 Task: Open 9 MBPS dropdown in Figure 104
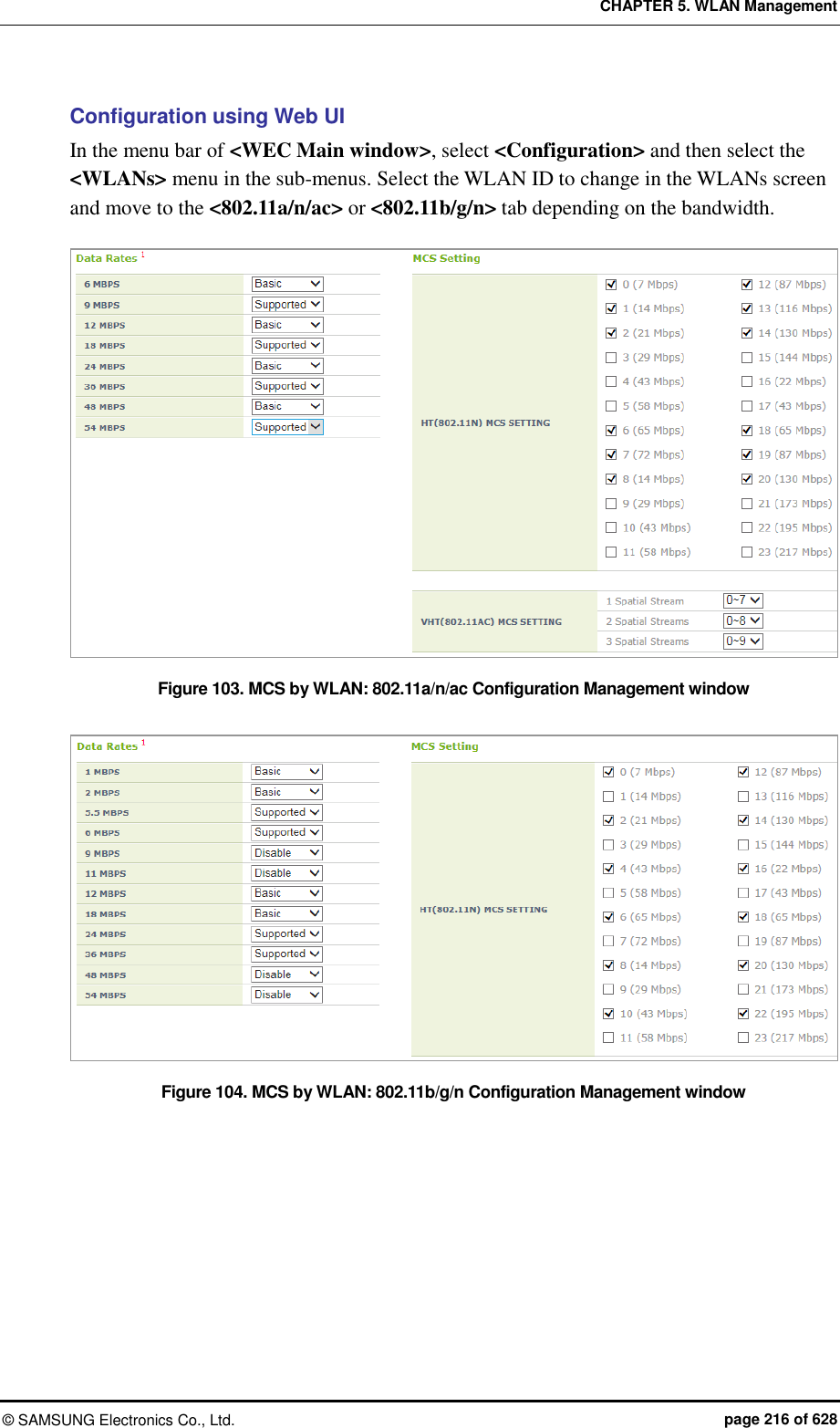pos(286,853)
